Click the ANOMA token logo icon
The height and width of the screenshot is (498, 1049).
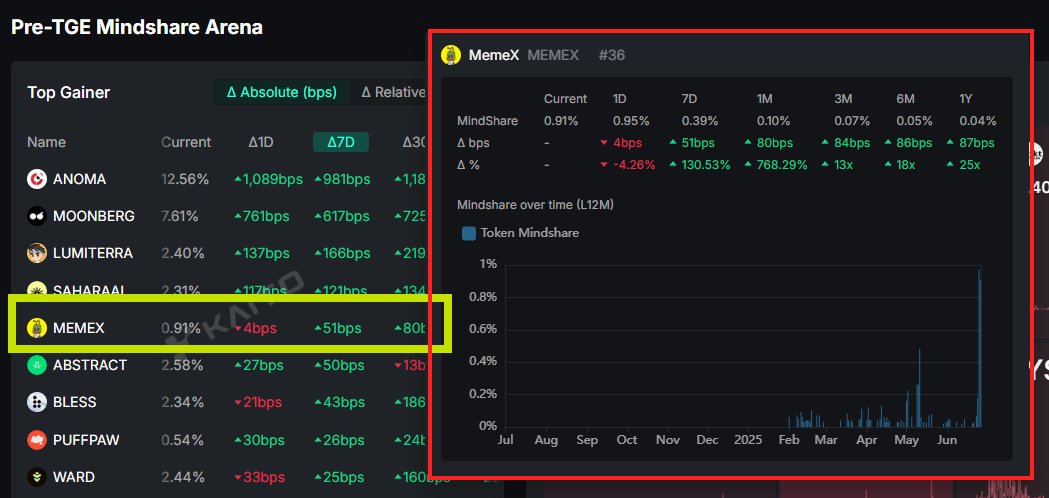coord(36,179)
